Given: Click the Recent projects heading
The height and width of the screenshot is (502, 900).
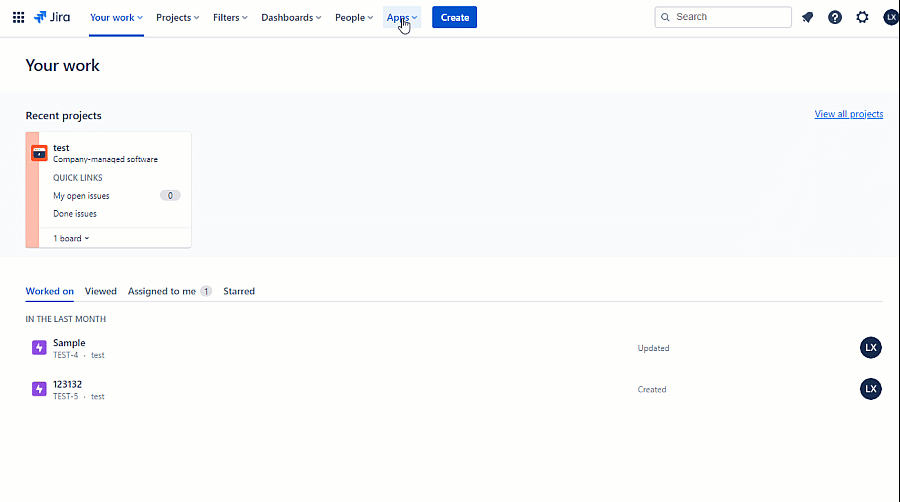Looking at the screenshot, I should pyautogui.click(x=63, y=115).
